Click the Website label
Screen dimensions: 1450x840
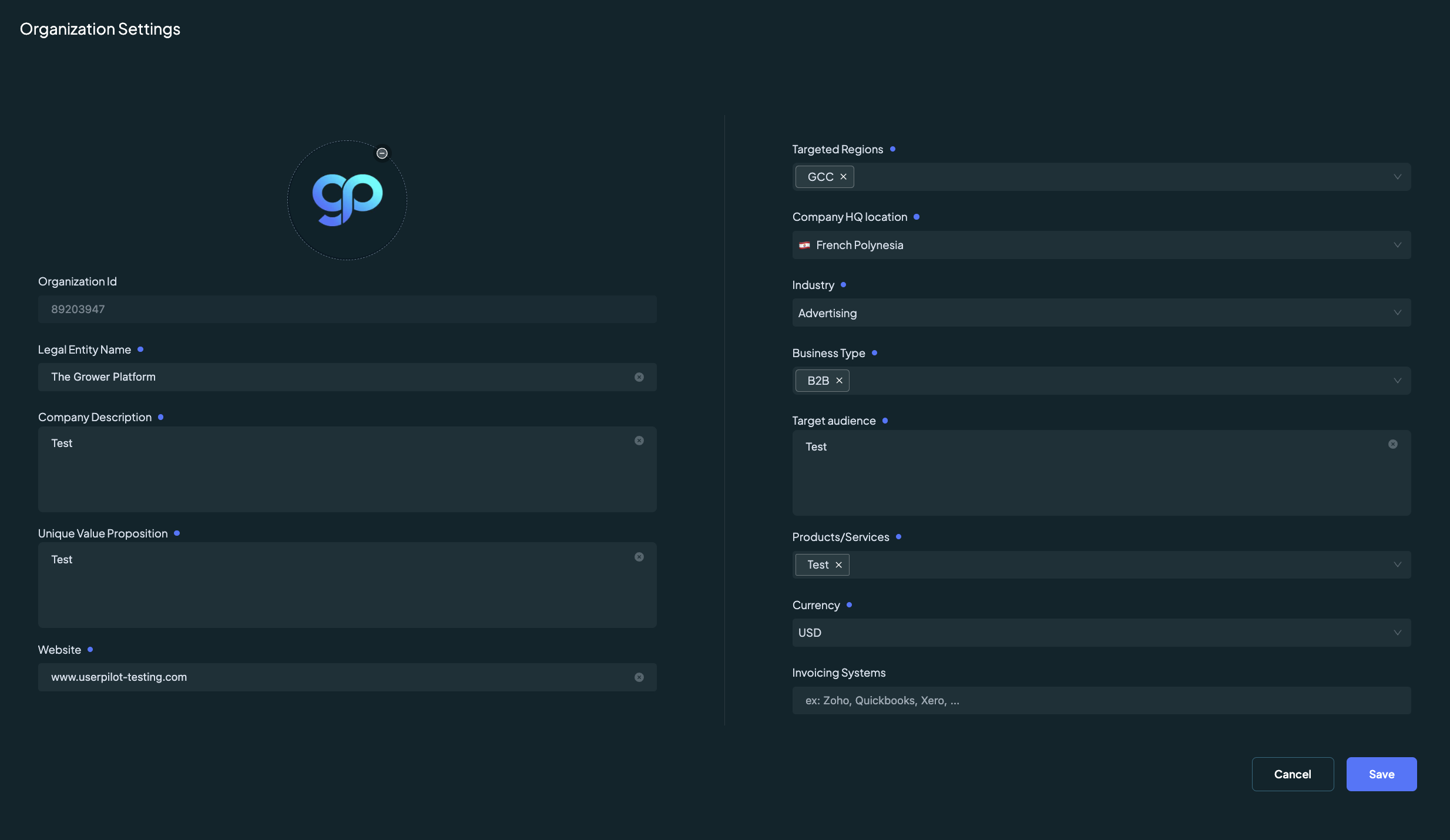click(x=59, y=650)
